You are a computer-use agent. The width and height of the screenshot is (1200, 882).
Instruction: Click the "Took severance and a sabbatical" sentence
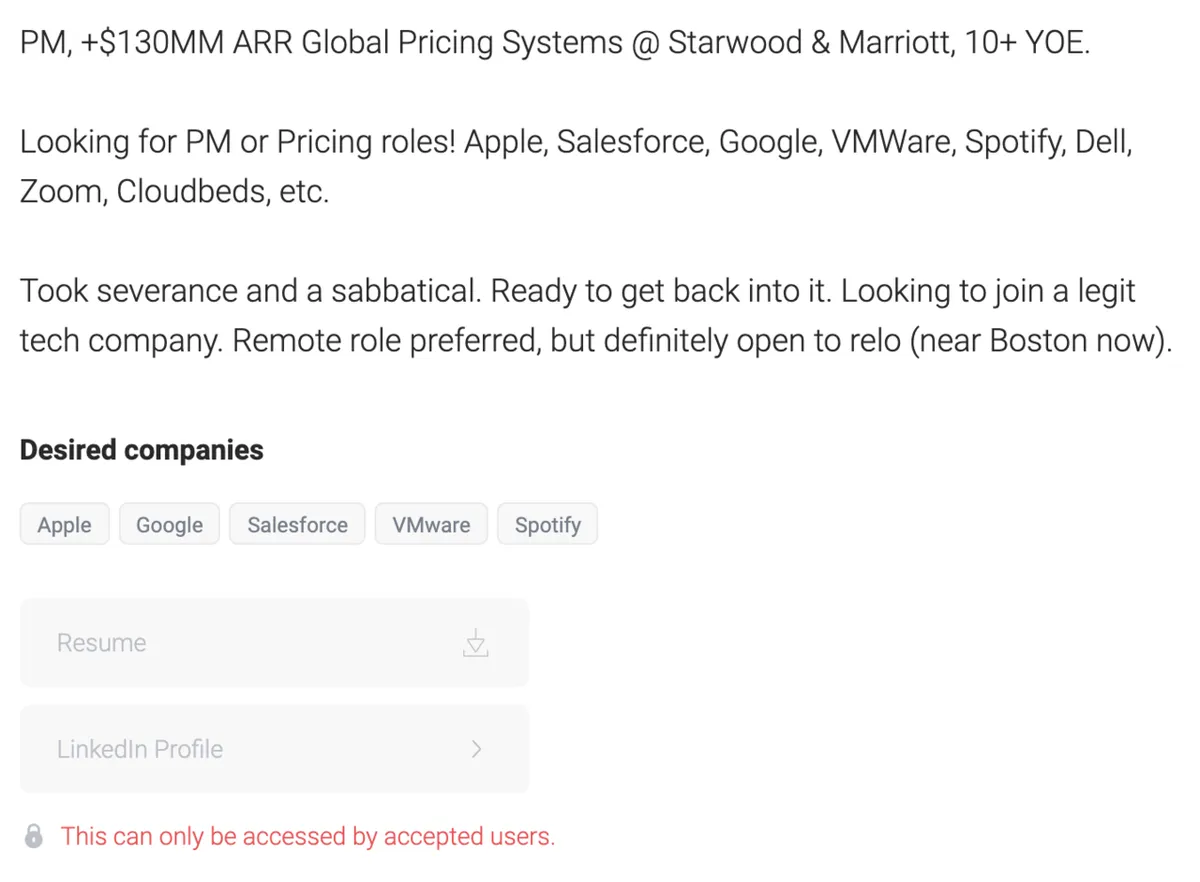point(250,291)
